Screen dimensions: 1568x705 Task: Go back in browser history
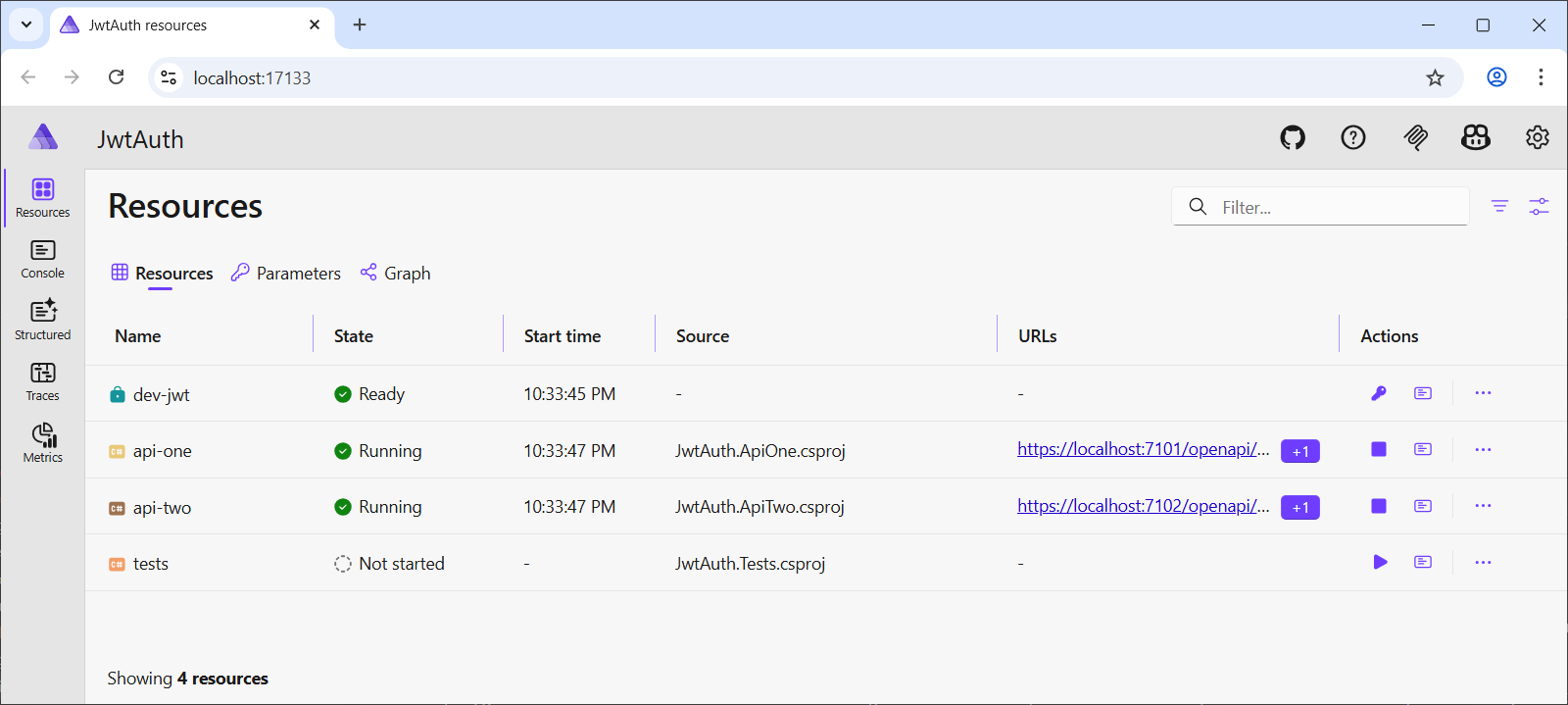pos(28,77)
